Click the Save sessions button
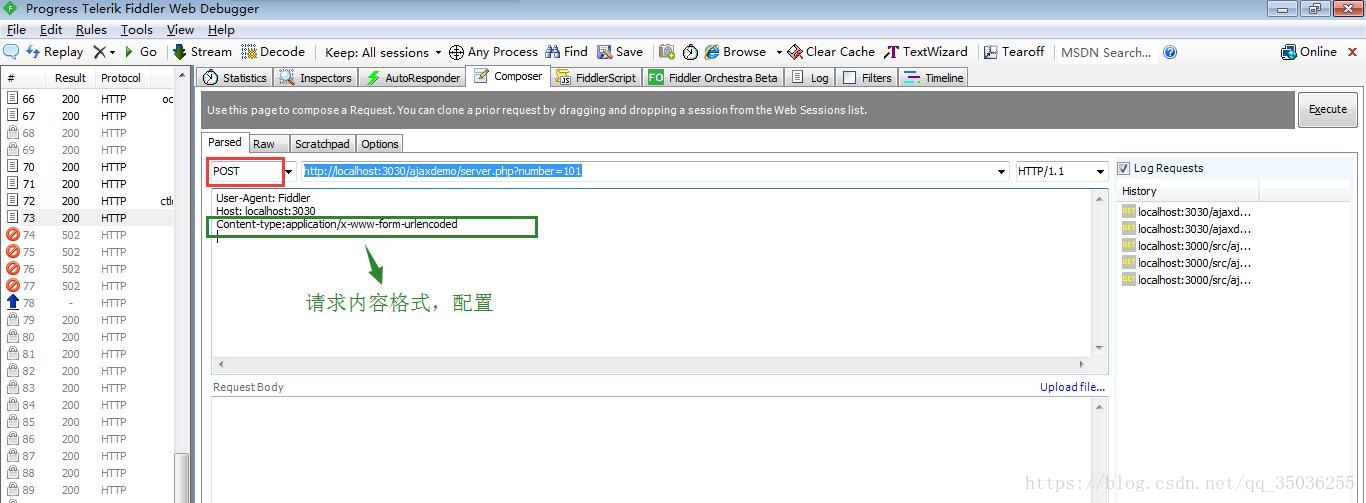The height and width of the screenshot is (503, 1366). tap(620, 52)
